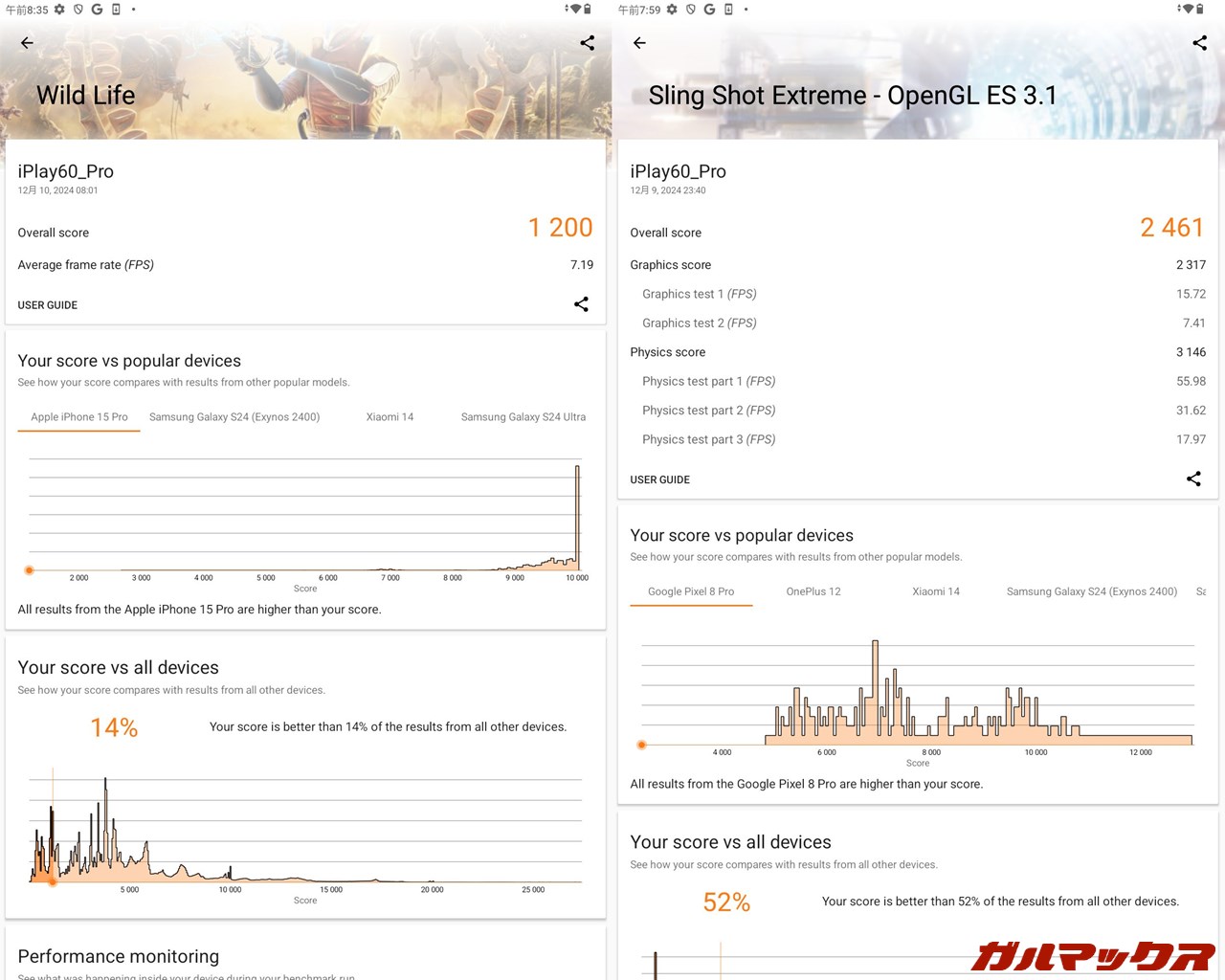This screenshot has height=980, width=1225.
Task: Tap share icon in Wild Life header
Action: tap(587, 43)
